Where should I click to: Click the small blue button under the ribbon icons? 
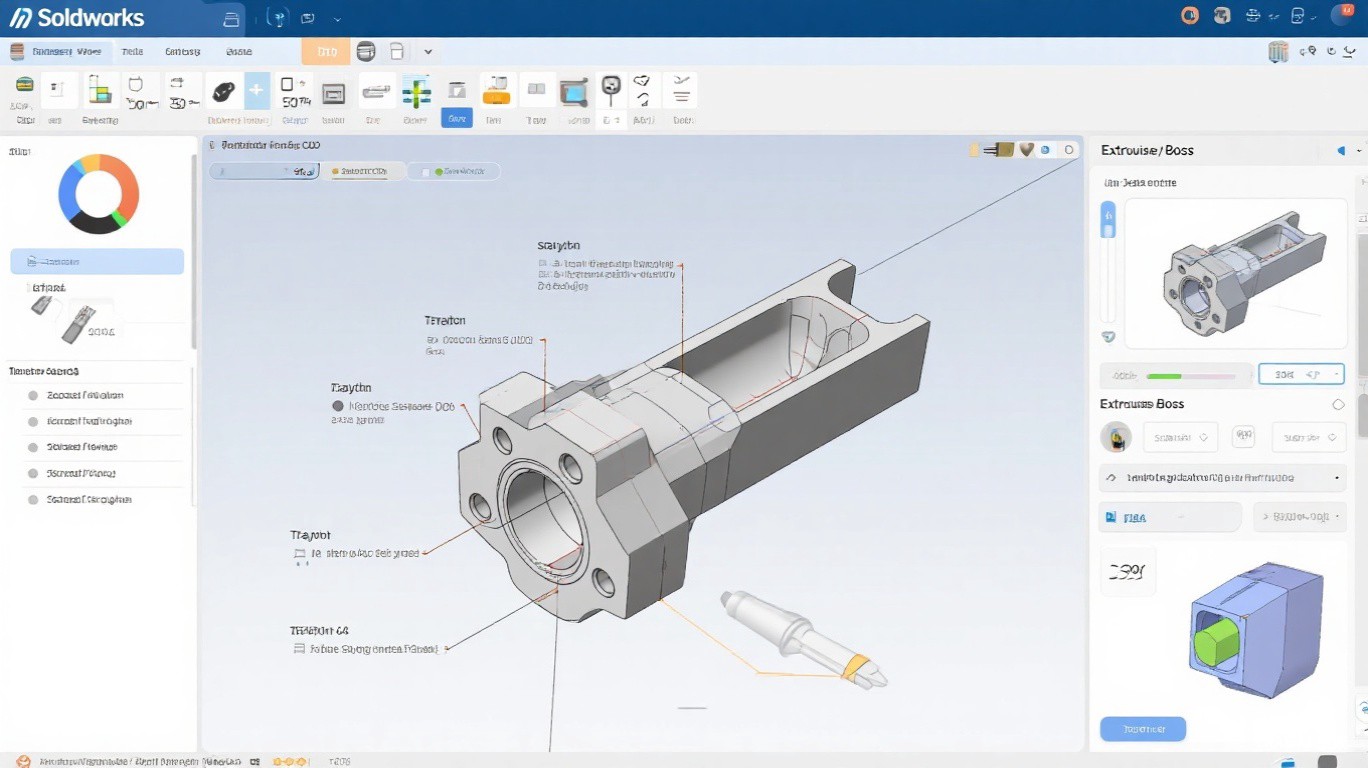click(457, 118)
